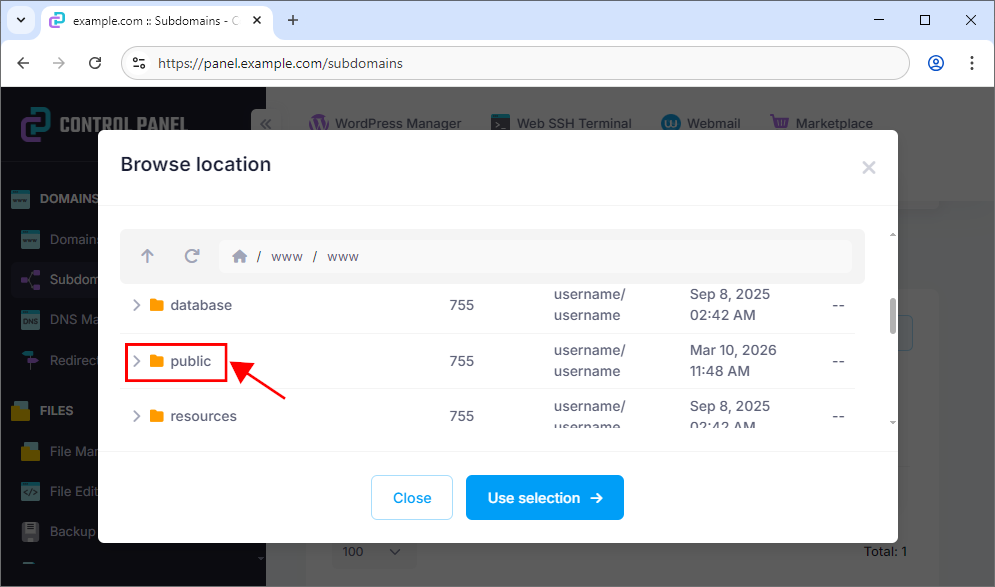This screenshot has width=995, height=587.
Task: Reload the browser page
Action: pos(95,63)
